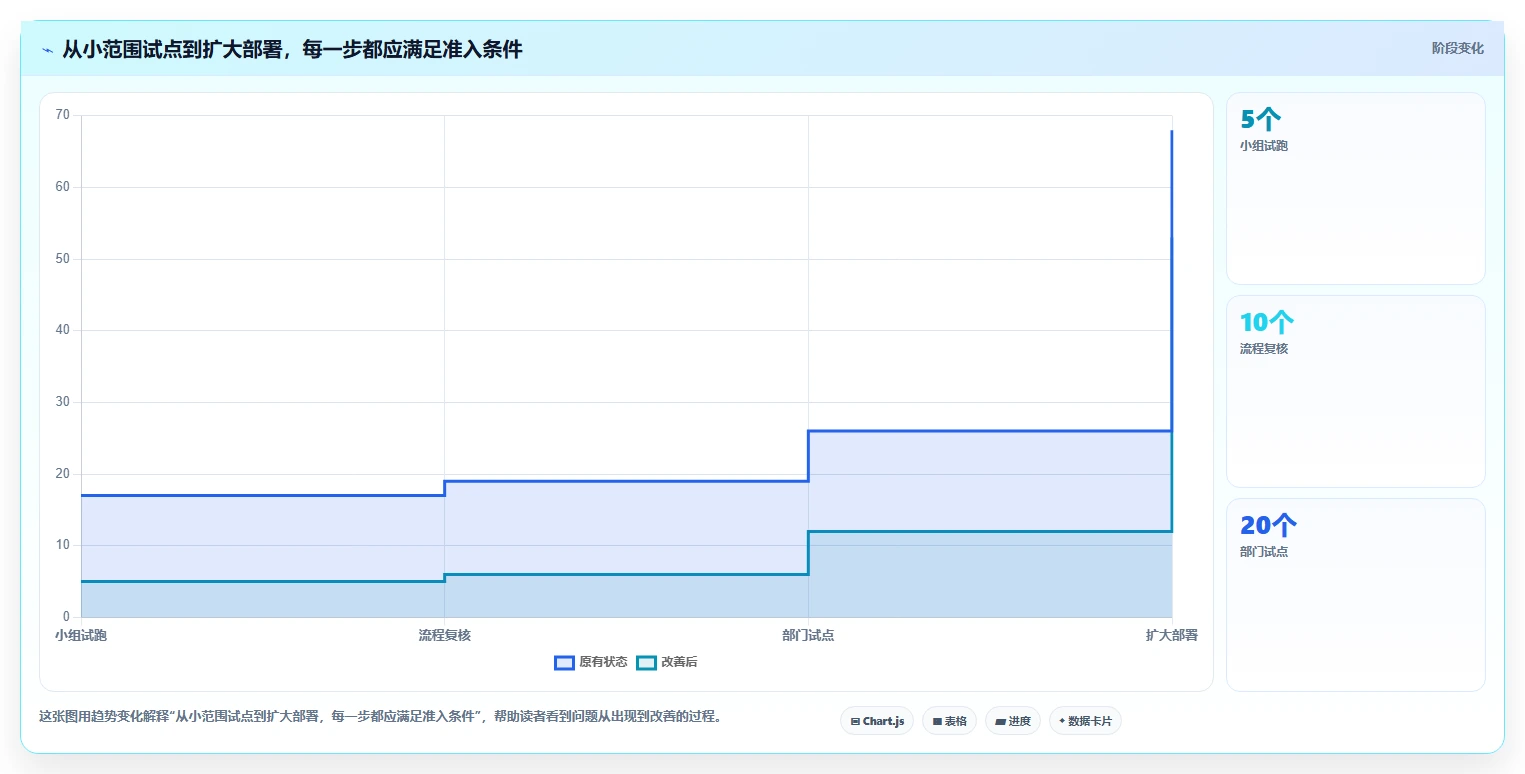The width and height of the screenshot is (1525, 774).
Task: Click the 20 y-axis tick label
Action: click(63, 474)
